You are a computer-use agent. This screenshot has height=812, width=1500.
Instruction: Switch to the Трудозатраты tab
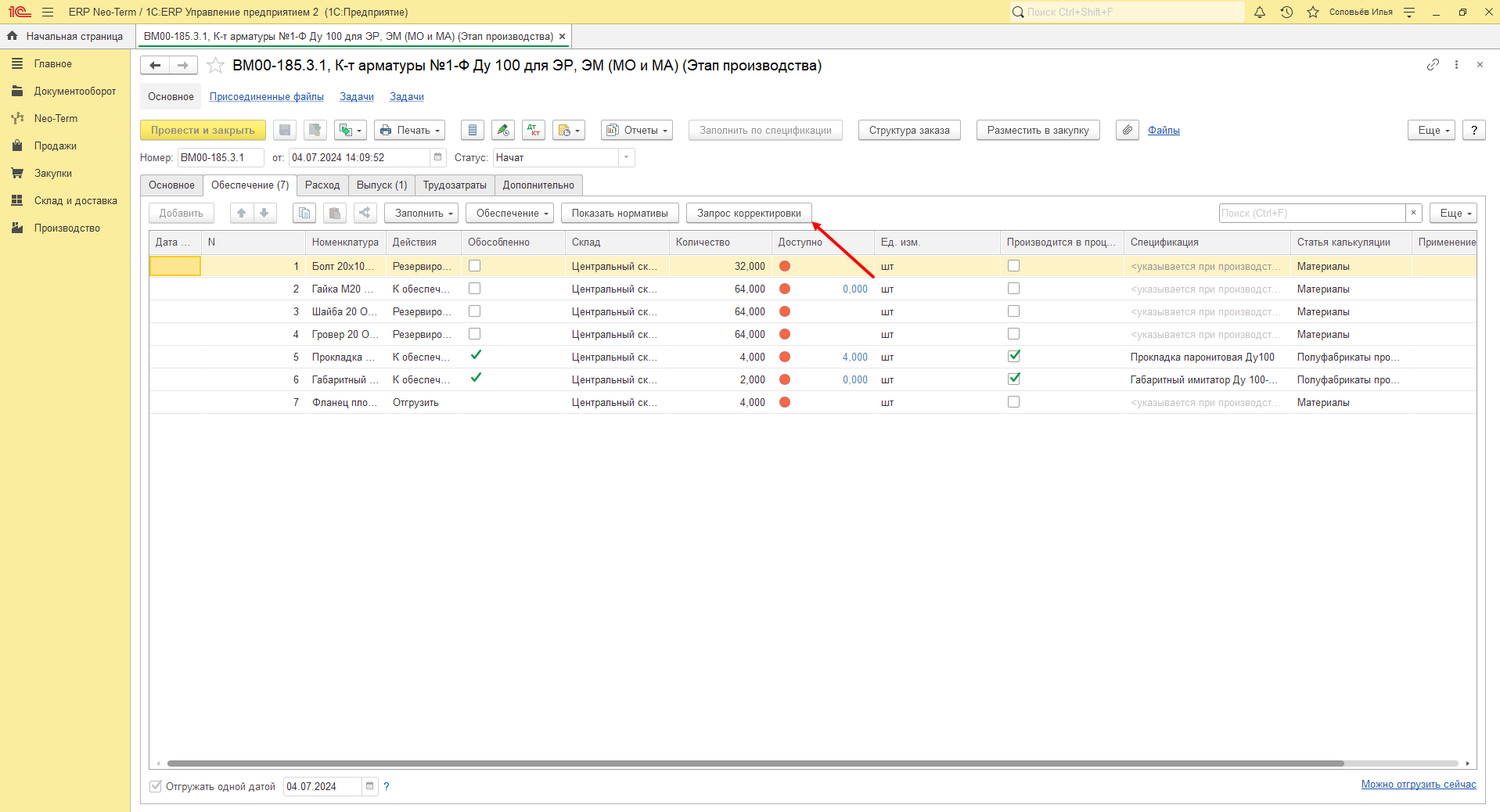pyautogui.click(x=455, y=185)
